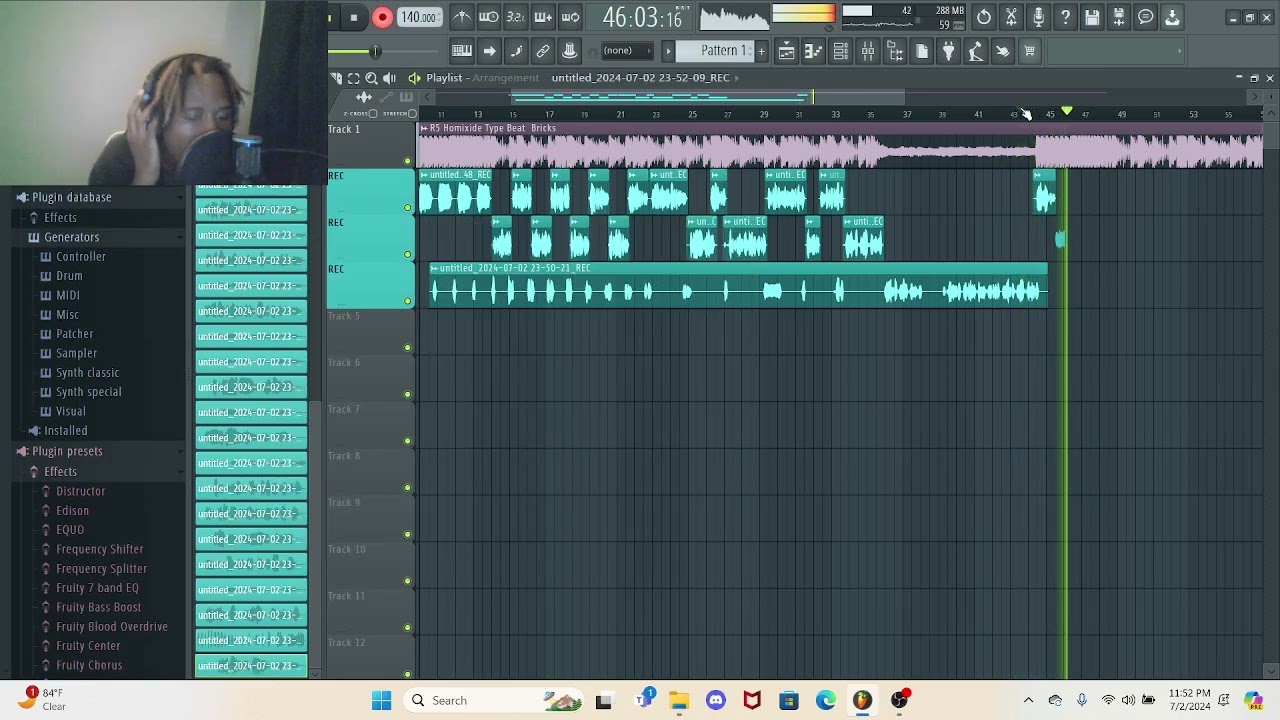This screenshot has height=720, width=1280.
Task: Toggle the STRETCH option
Action: tap(412, 113)
